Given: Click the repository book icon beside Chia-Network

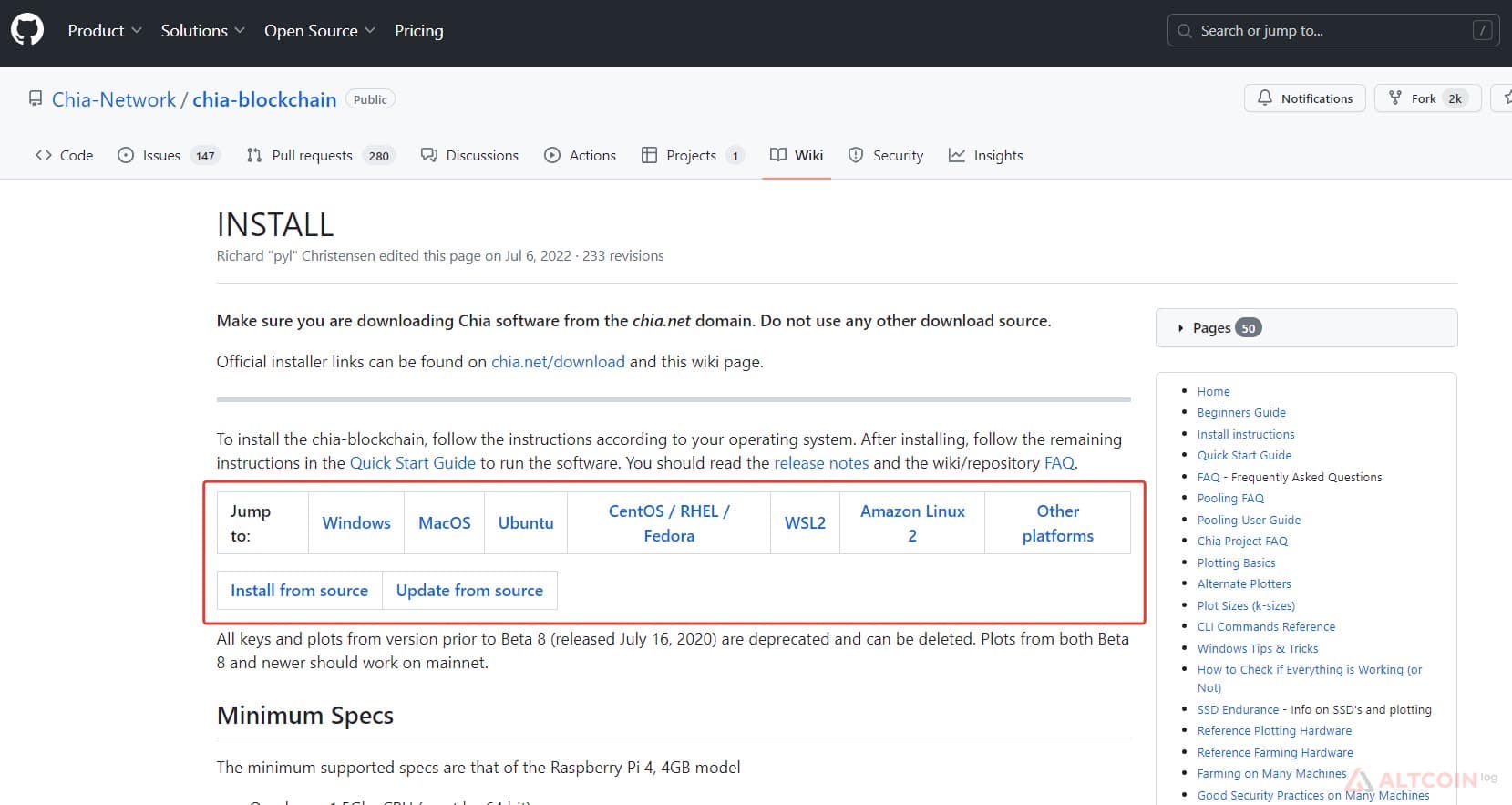Looking at the screenshot, I should coord(36,98).
